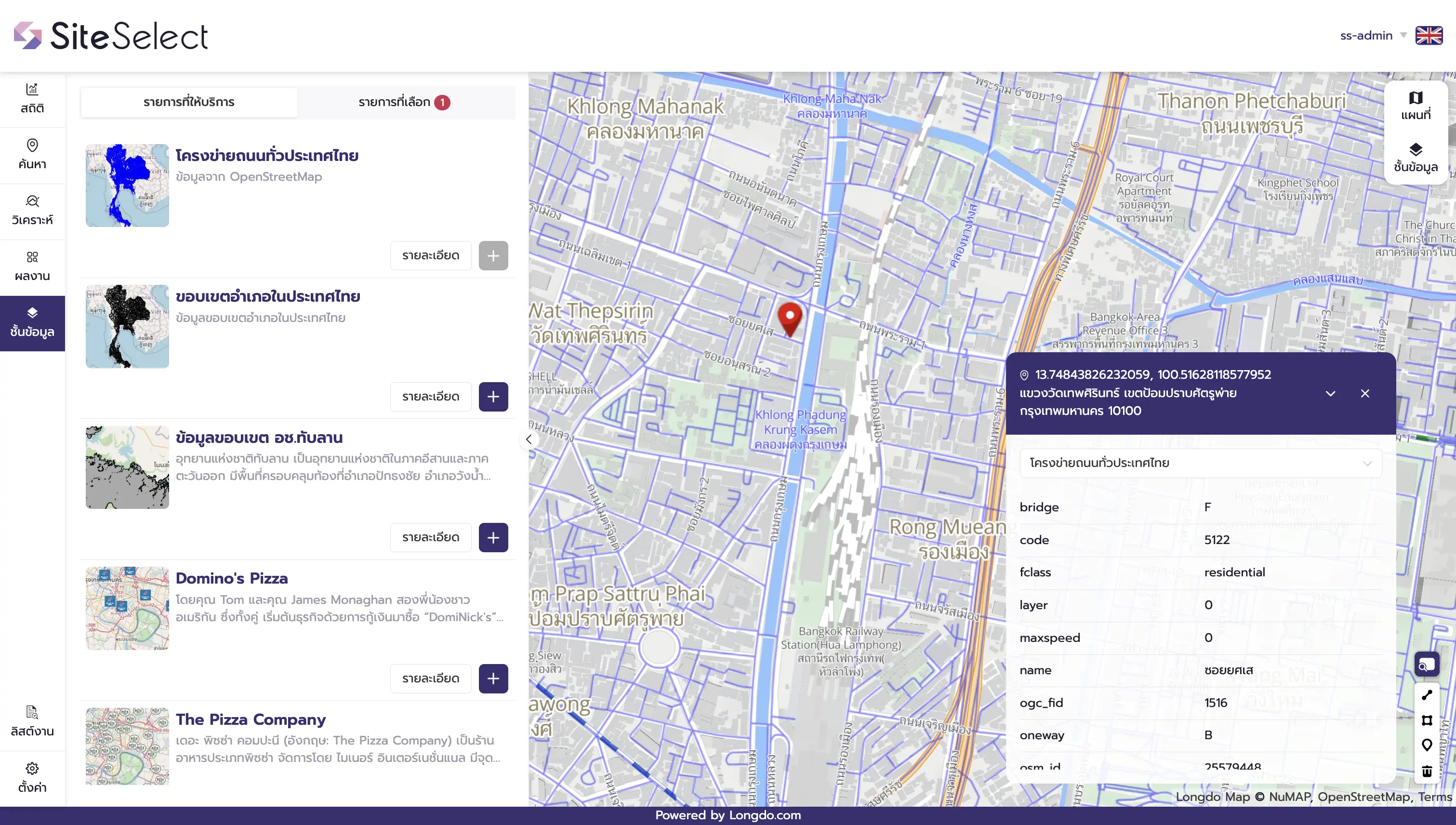The width and height of the screenshot is (1456, 825).
Task: Open รายละเอียด for ขอบเขตอำเภอในประเทศไทย
Action: pyautogui.click(x=431, y=397)
